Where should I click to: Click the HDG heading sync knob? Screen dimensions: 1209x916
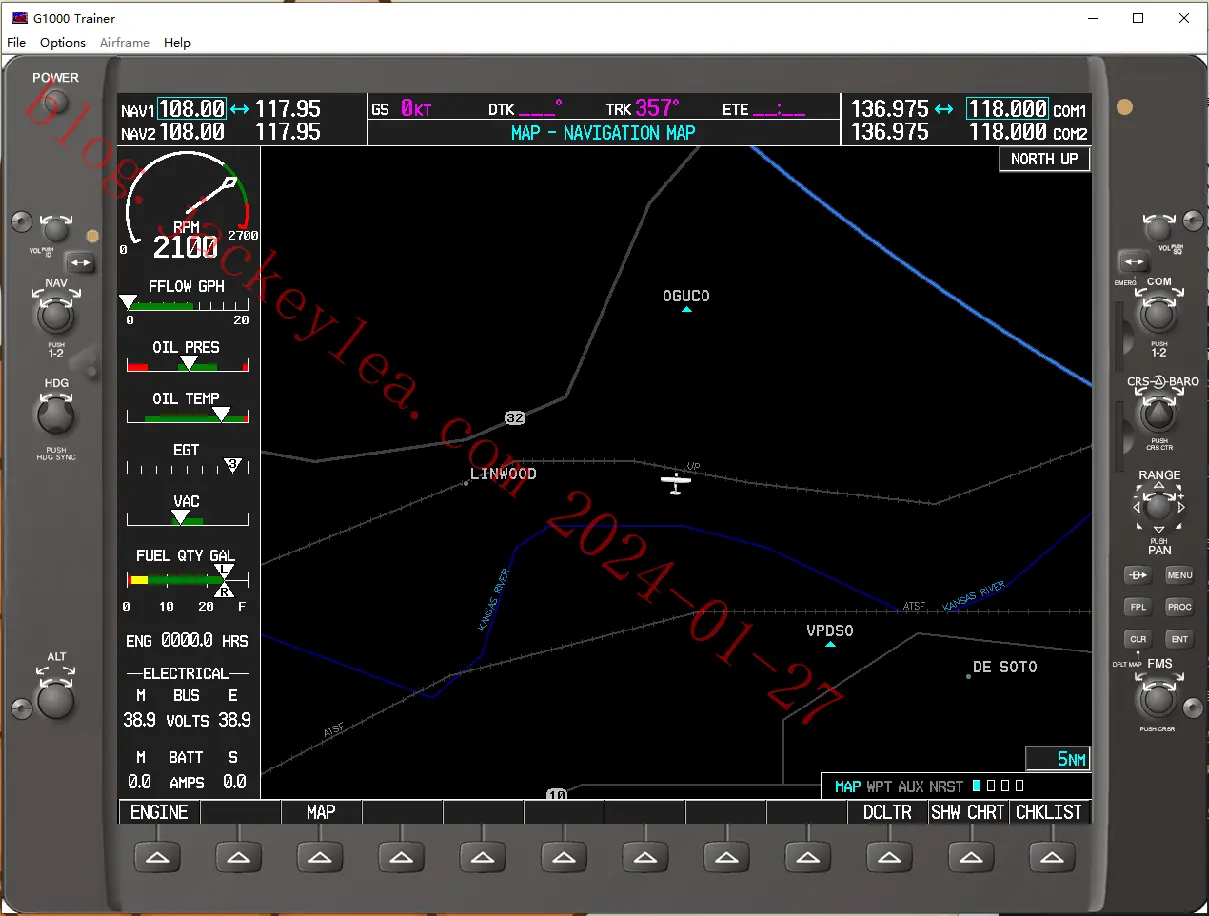click(x=56, y=416)
